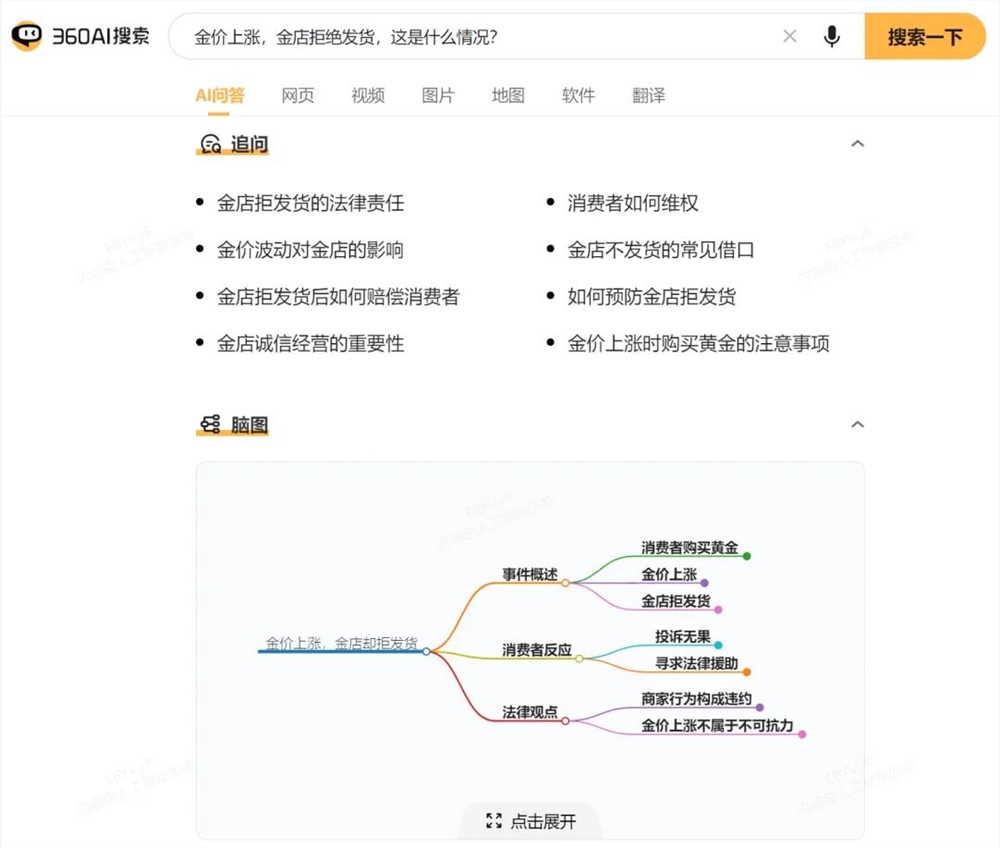Toggle the 事件概述 node circle
Image resolution: width=1000 pixels, height=848 pixels.
coord(565,582)
